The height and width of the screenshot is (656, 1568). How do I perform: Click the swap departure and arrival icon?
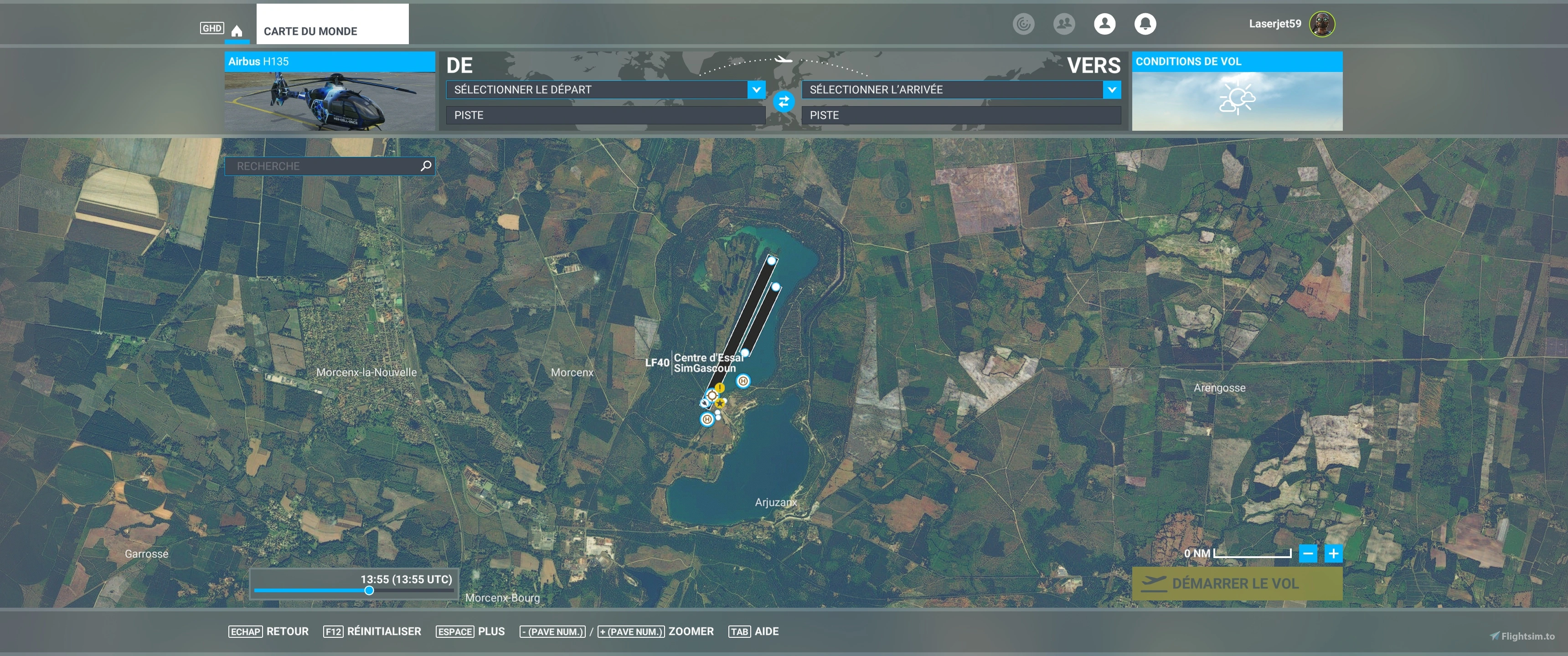tap(784, 102)
